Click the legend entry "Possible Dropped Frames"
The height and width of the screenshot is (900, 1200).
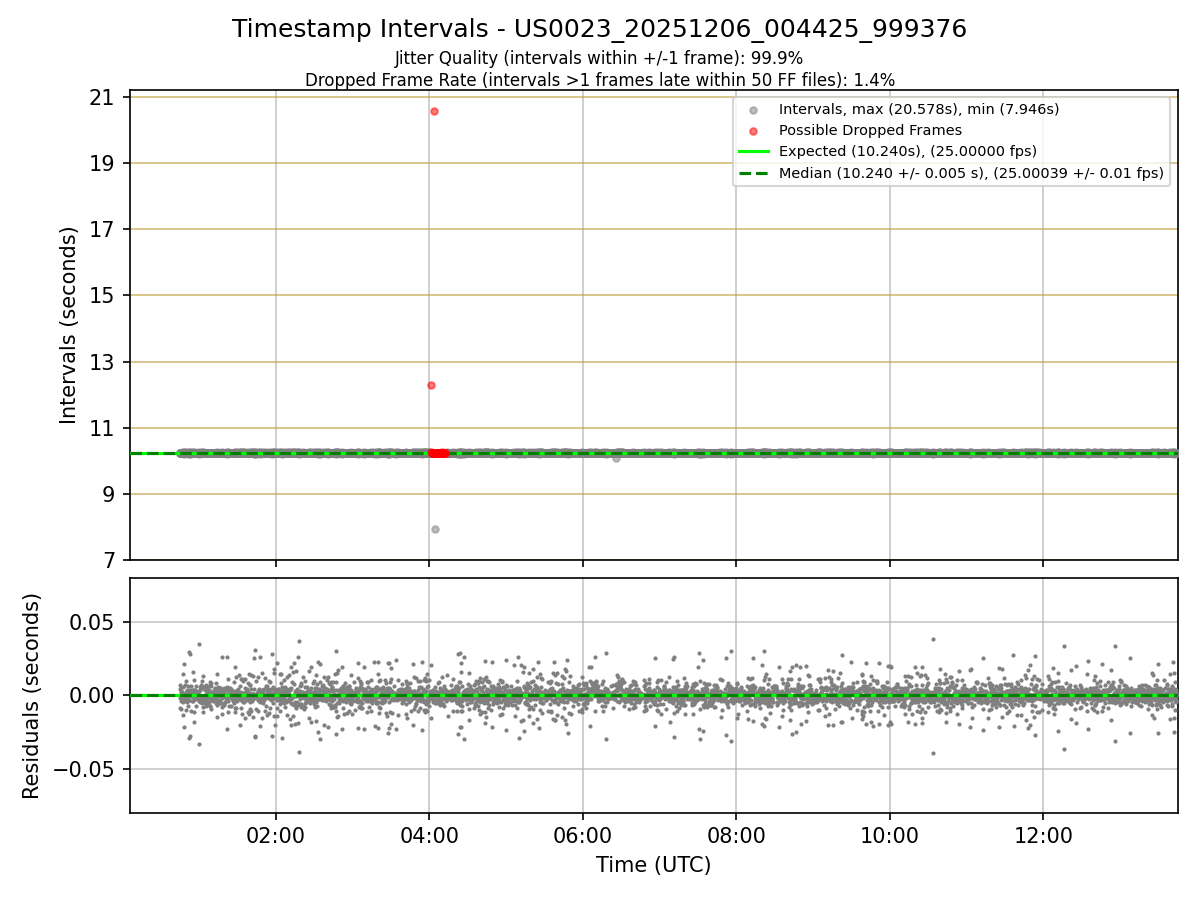coord(870,130)
